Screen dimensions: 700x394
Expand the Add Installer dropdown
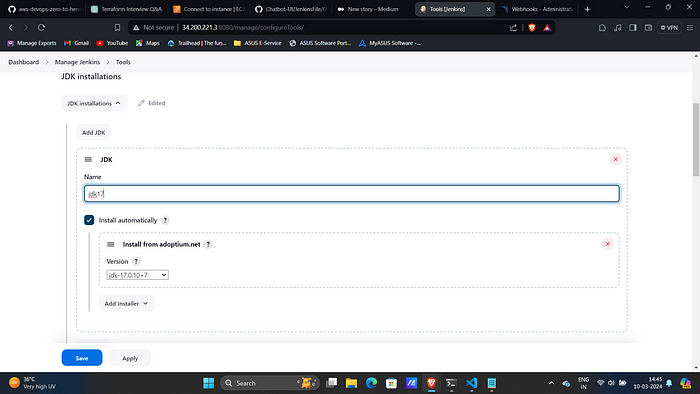click(126, 303)
